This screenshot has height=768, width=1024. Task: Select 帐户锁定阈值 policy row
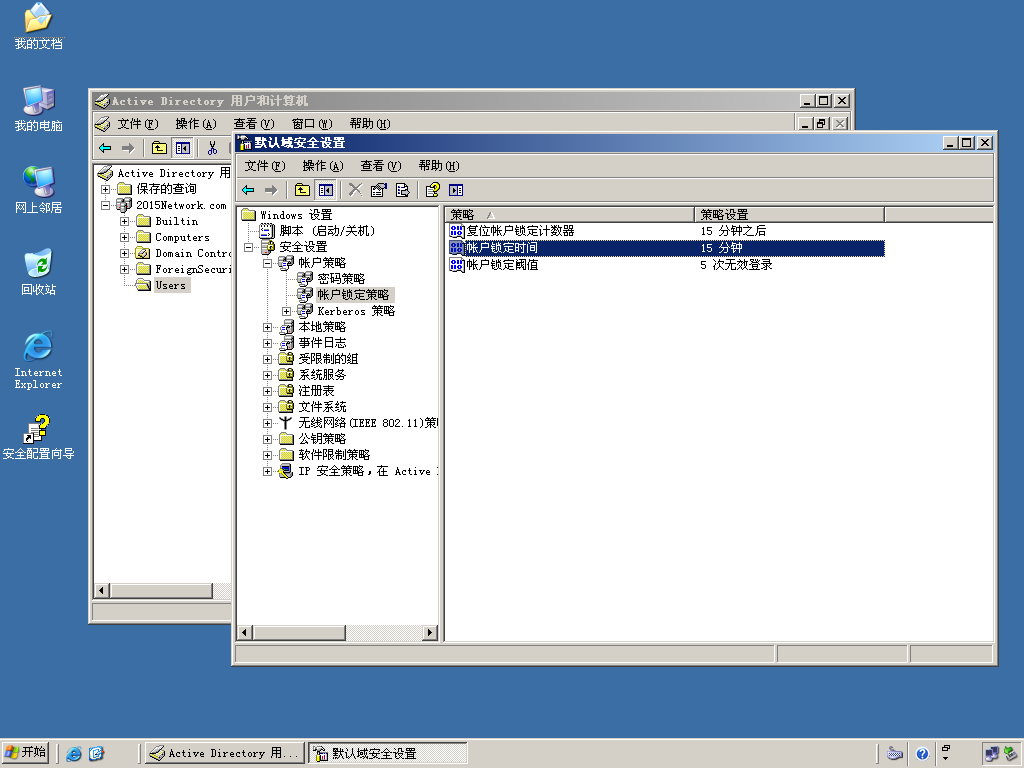point(665,264)
